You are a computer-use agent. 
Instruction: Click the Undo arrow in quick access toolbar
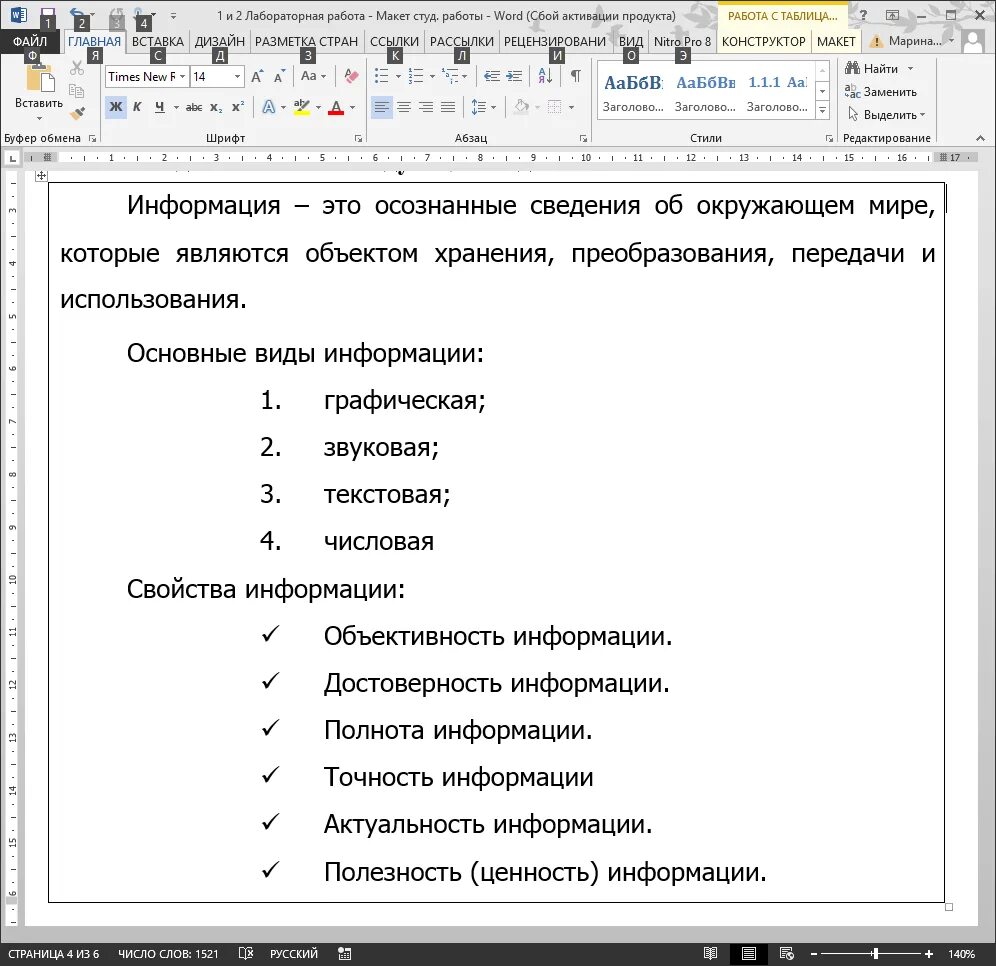coord(77,14)
